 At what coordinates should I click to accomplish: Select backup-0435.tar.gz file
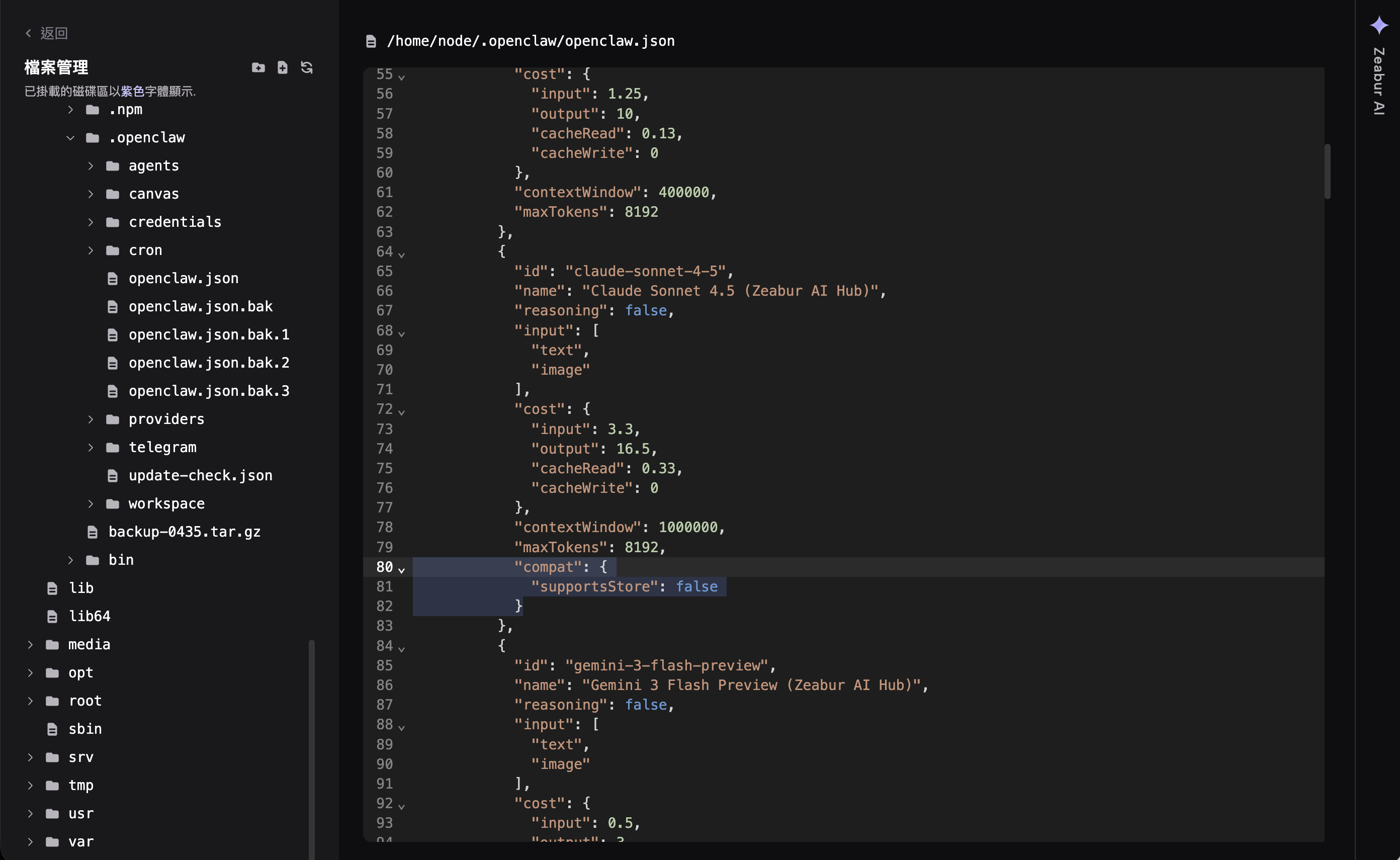[x=184, y=532]
